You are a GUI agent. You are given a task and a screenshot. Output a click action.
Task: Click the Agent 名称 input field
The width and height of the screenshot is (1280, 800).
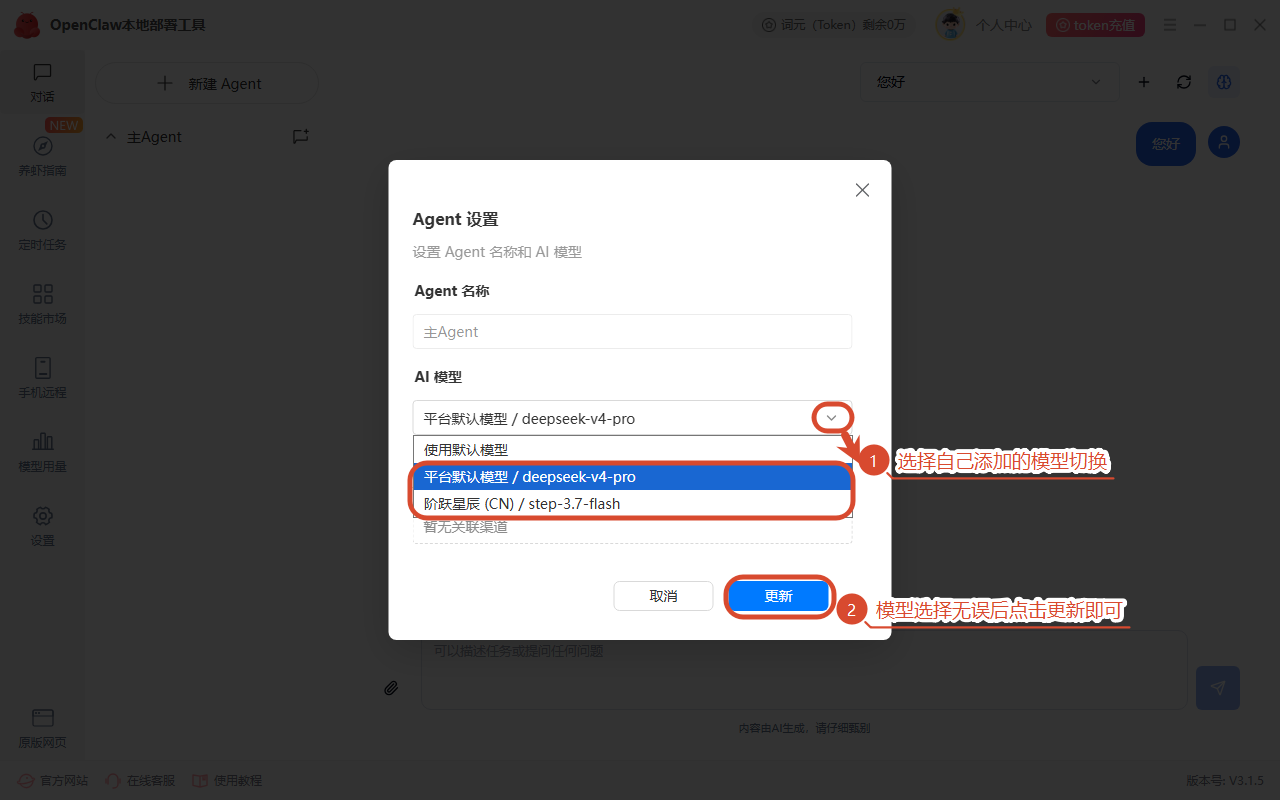[x=632, y=332]
